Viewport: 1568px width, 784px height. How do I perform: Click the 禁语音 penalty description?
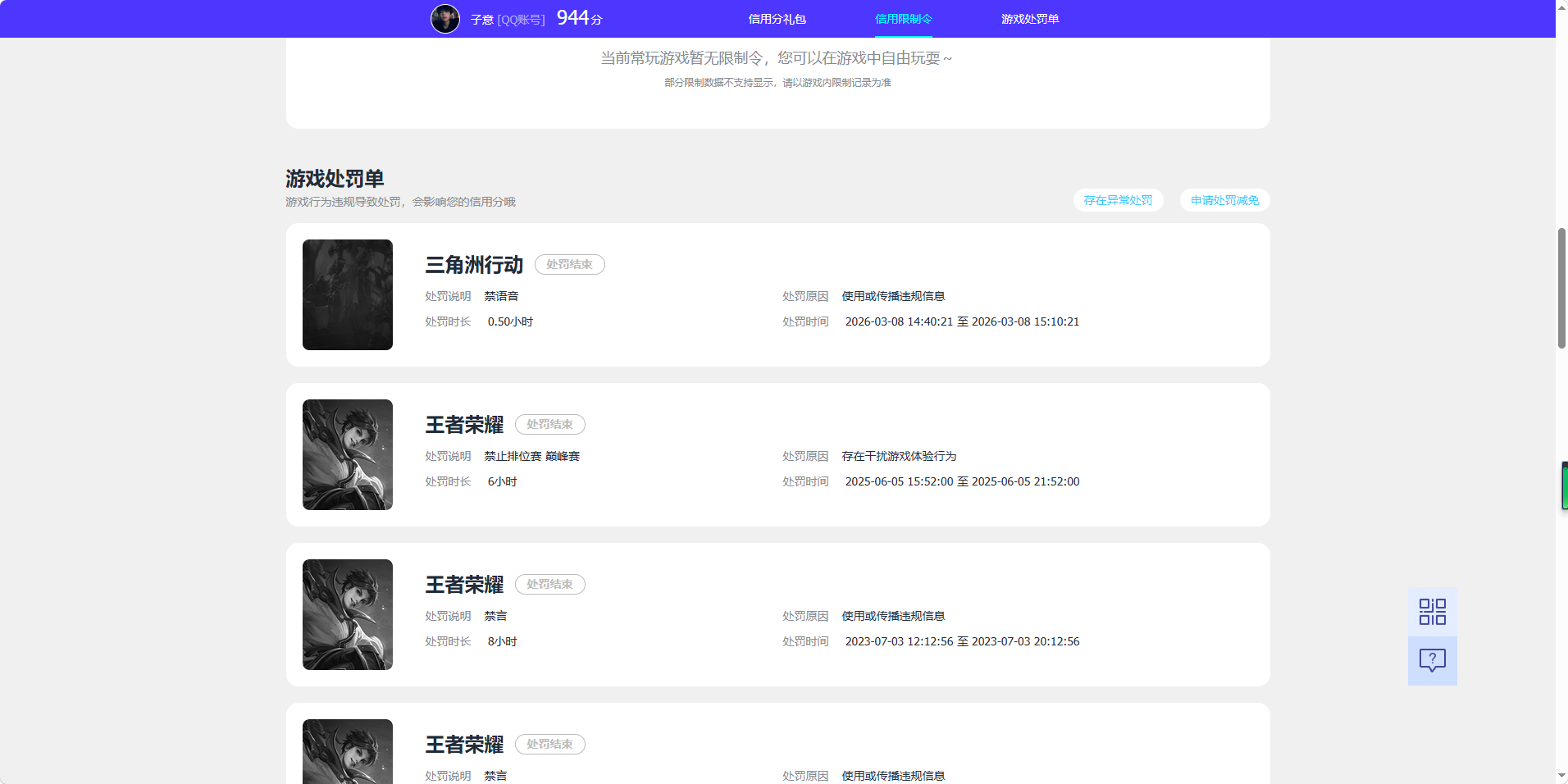[x=501, y=296]
